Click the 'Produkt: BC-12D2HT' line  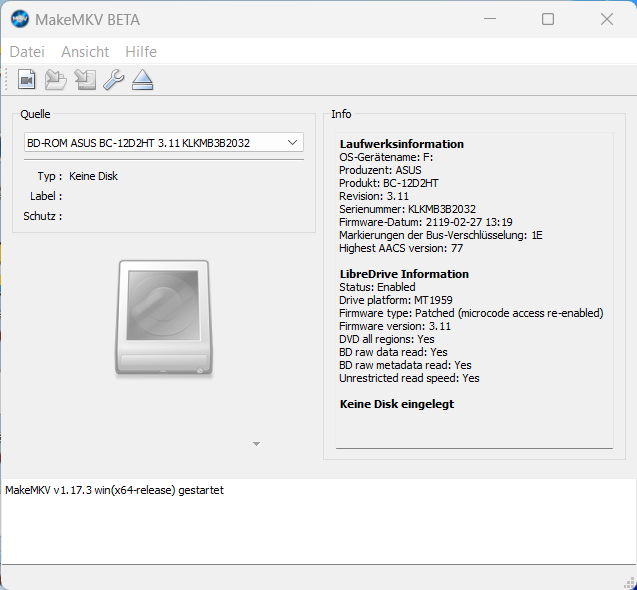click(x=389, y=183)
